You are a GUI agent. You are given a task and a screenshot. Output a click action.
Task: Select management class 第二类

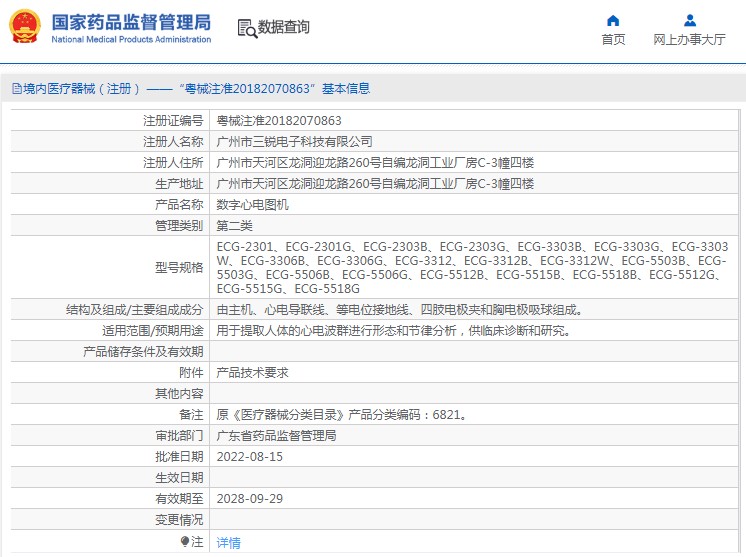(x=235, y=225)
